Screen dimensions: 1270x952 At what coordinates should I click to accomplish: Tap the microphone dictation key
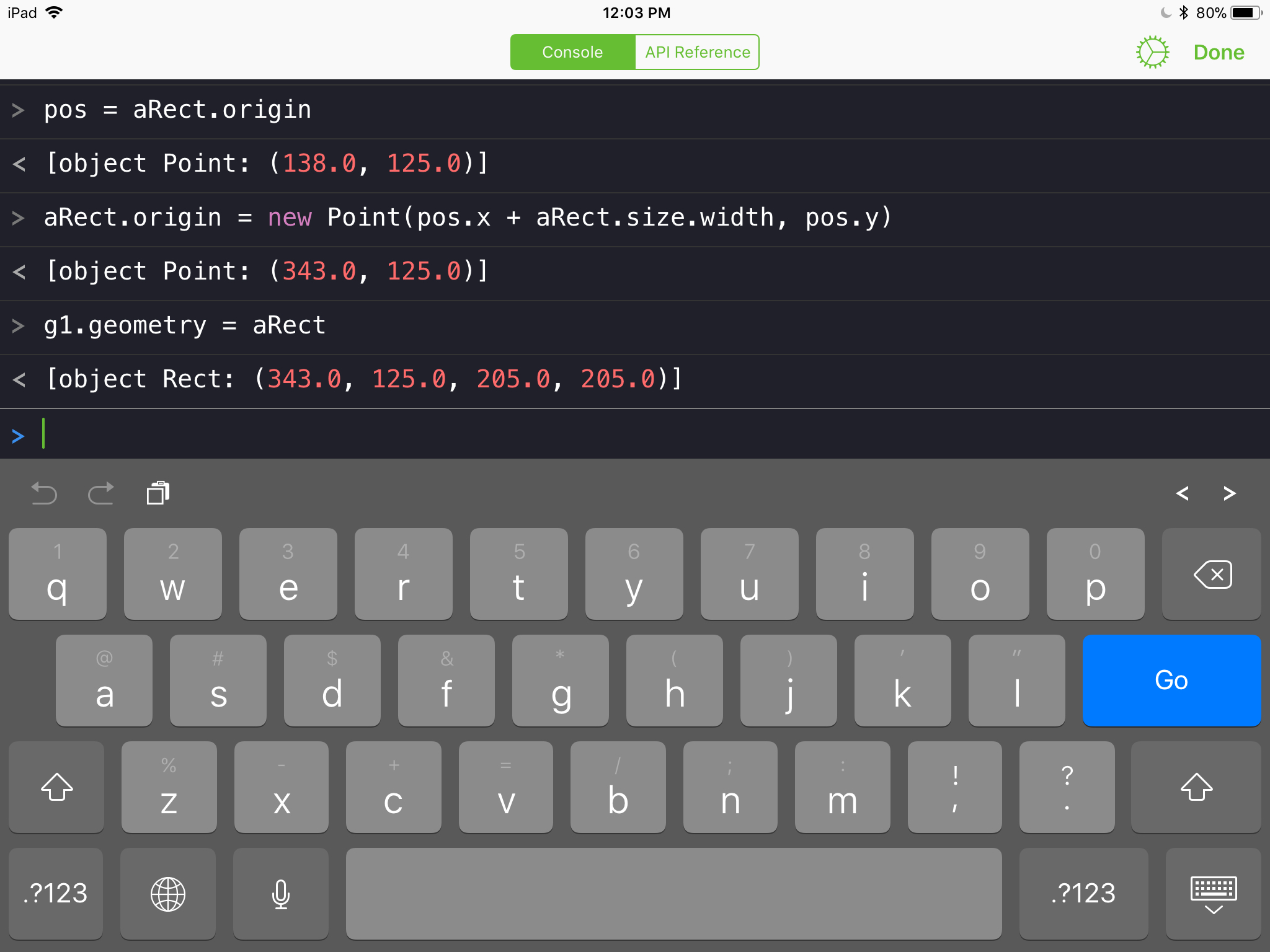281,894
